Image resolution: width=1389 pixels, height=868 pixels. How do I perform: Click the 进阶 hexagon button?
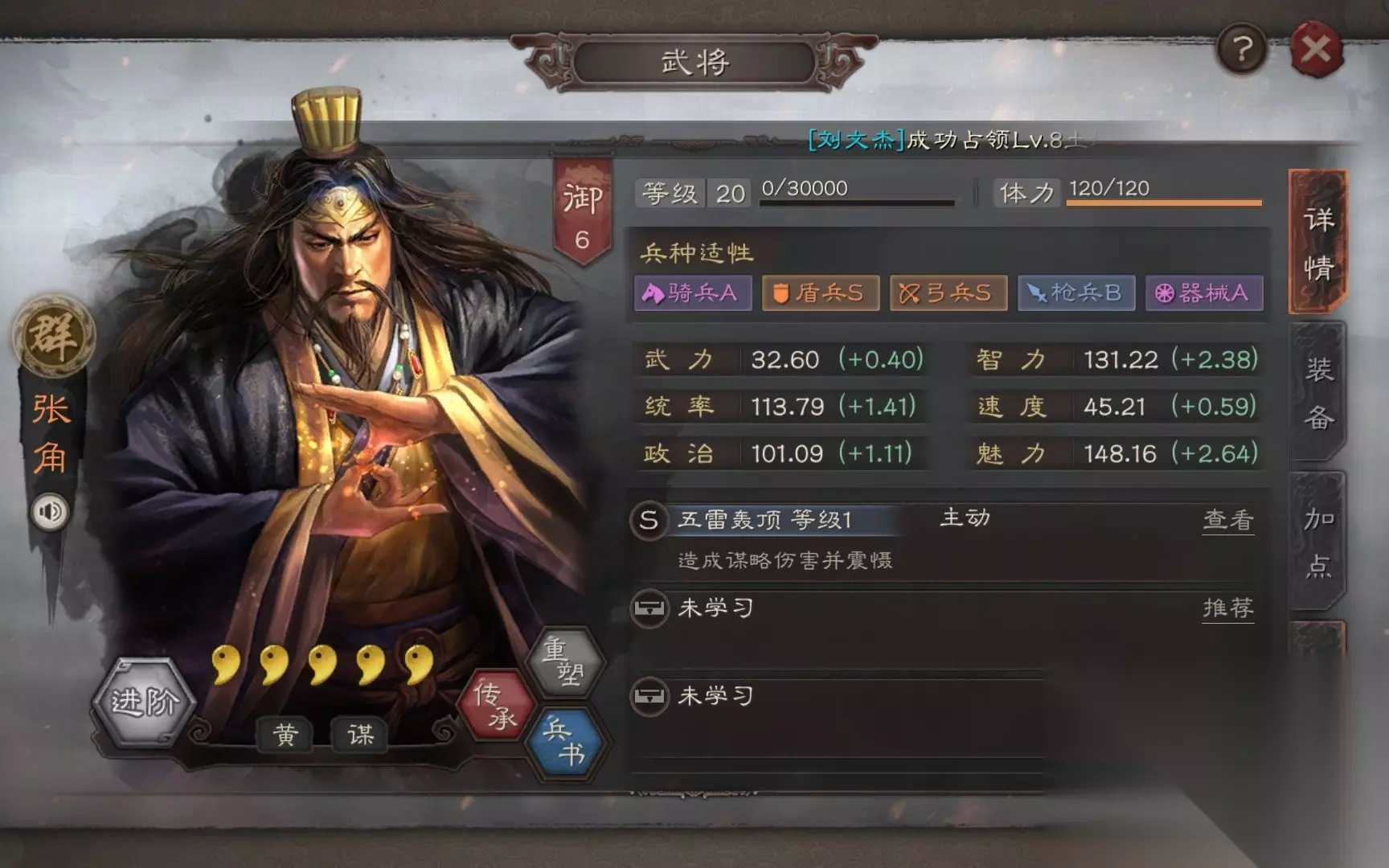click(144, 702)
